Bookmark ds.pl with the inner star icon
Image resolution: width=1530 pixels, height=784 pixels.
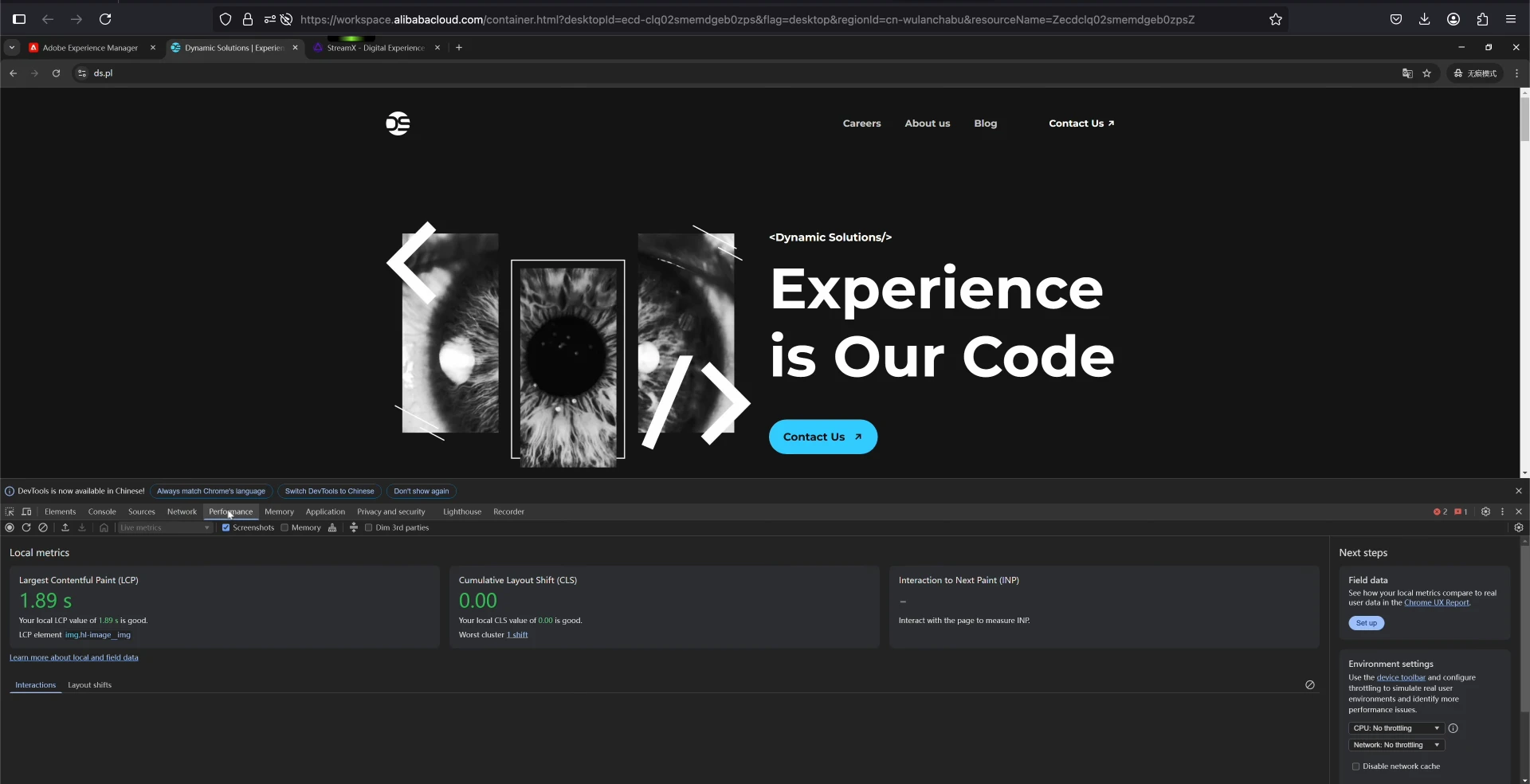click(x=1426, y=73)
